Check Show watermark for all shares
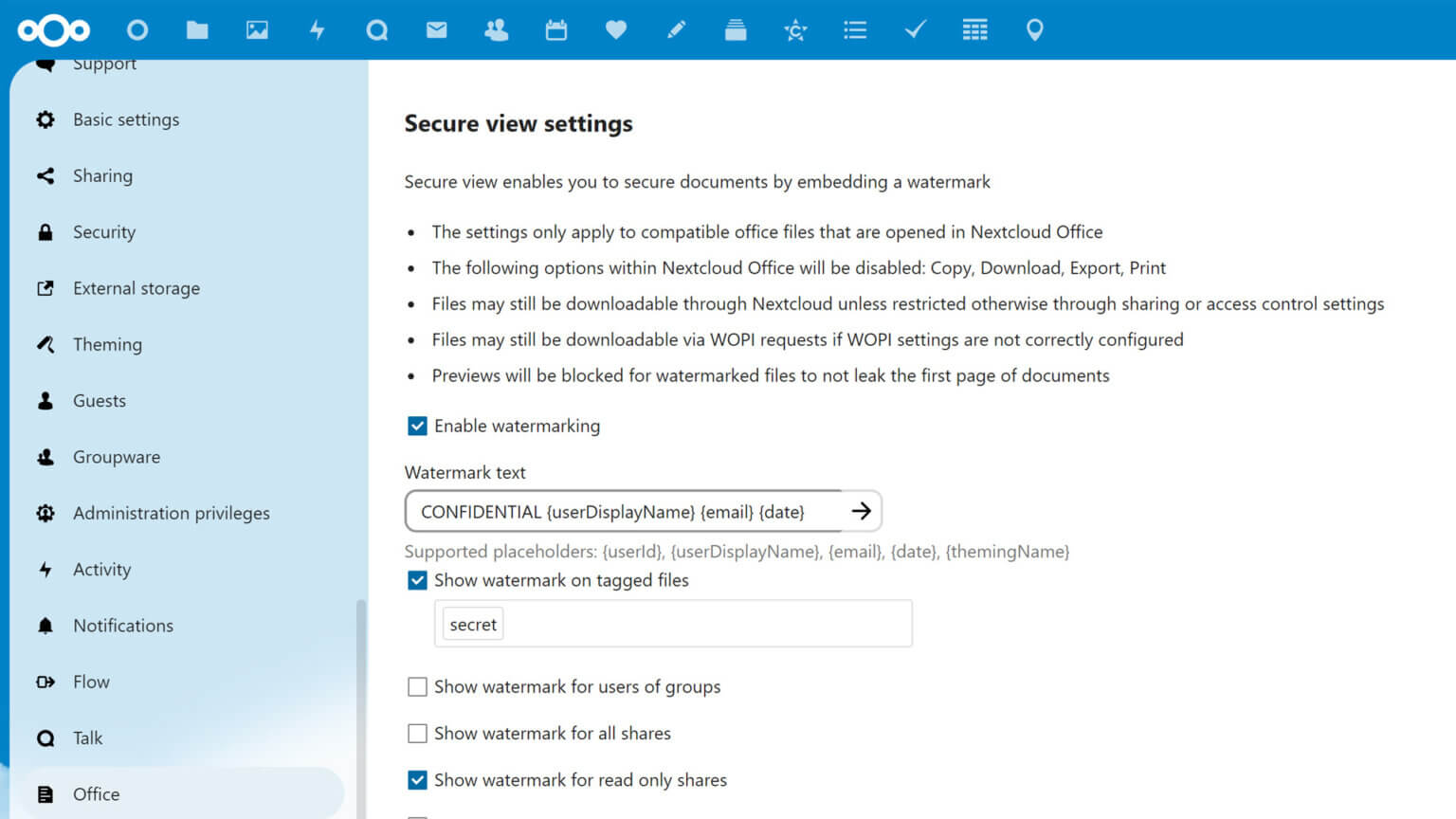 pyautogui.click(x=417, y=733)
